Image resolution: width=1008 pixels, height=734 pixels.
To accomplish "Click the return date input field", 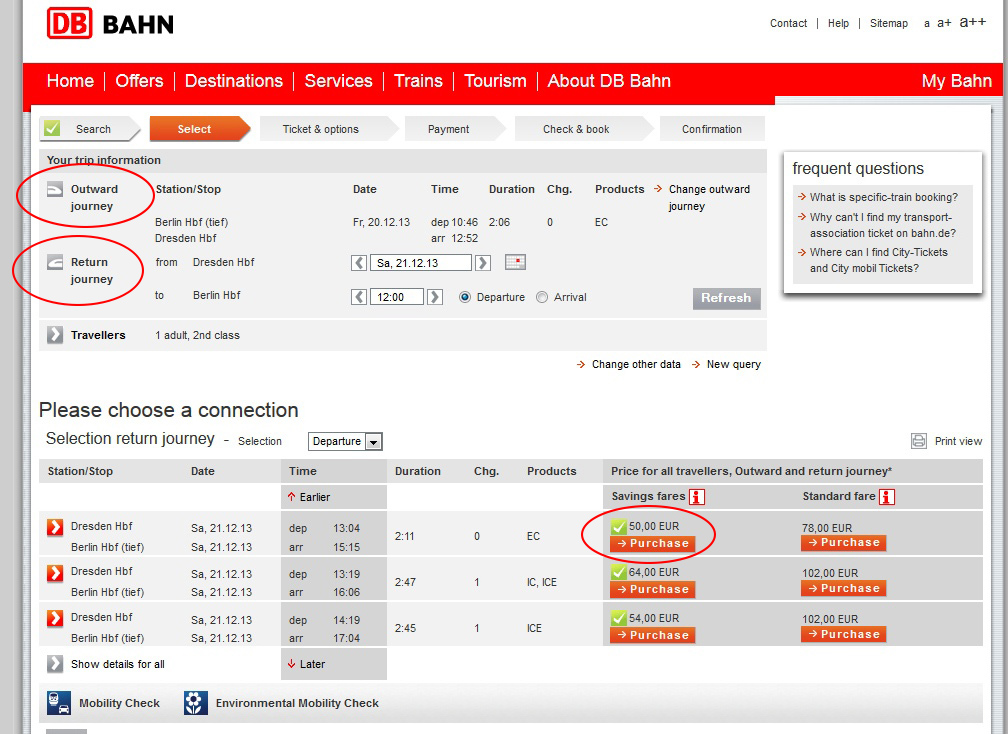I will 420,263.
